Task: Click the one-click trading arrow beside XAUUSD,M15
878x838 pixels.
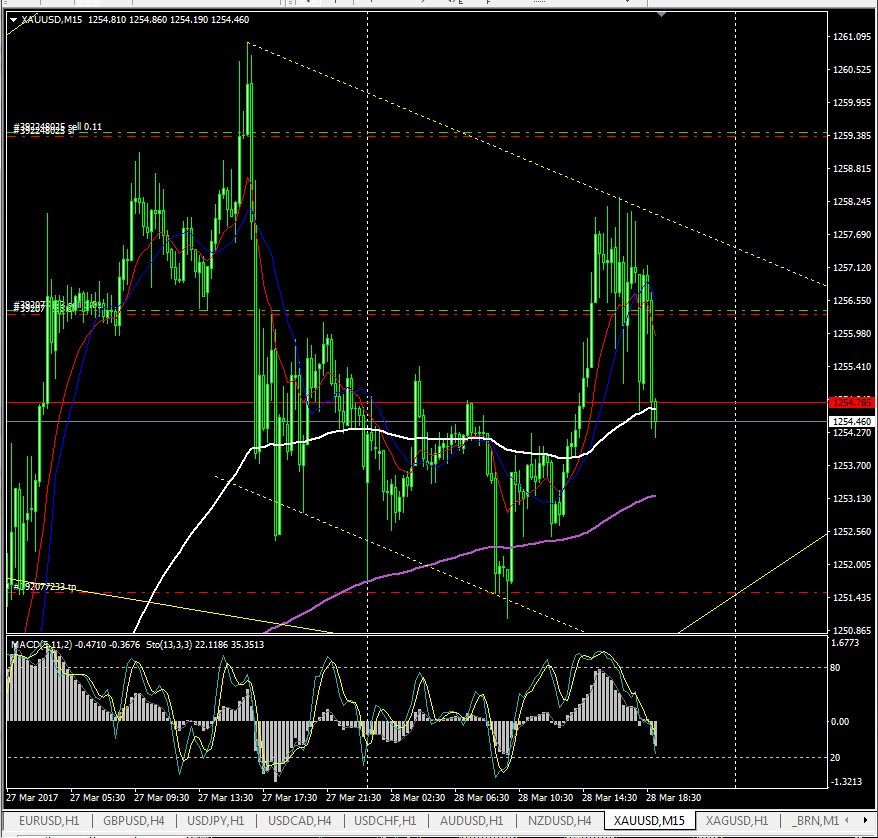Action: (13, 20)
